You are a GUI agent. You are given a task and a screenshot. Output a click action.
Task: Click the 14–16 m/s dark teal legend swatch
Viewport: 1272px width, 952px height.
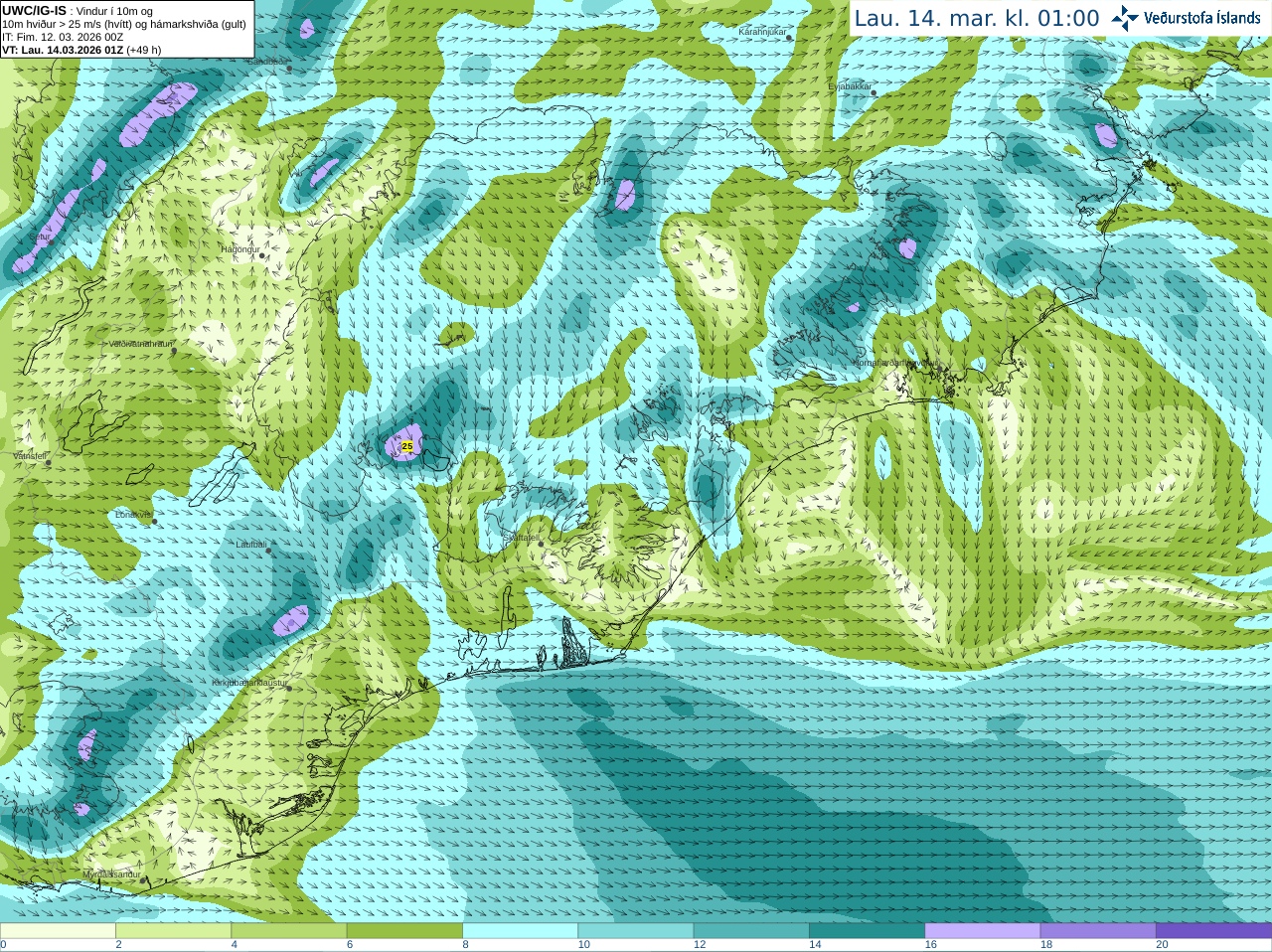coord(867,930)
